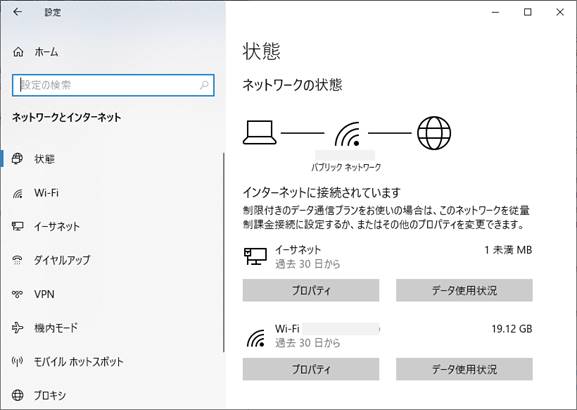This screenshot has height=410, width=577.
Task: Select the 状態 status icon in sidebar
Action: tap(17, 159)
